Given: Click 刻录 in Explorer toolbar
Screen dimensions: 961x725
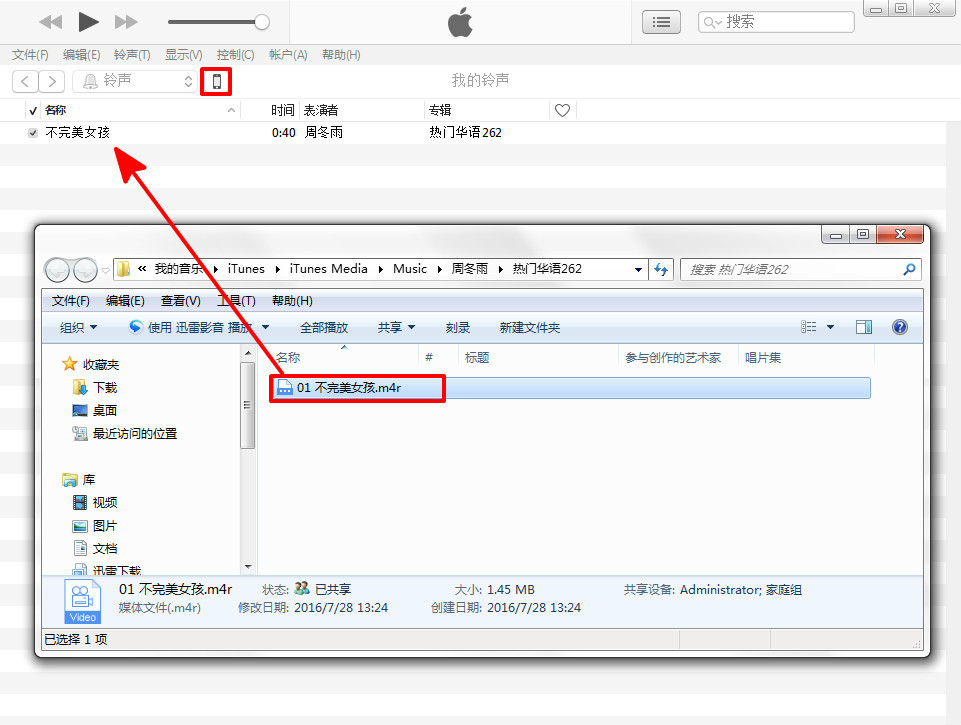Looking at the screenshot, I should pyautogui.click(x=458, y=328).
